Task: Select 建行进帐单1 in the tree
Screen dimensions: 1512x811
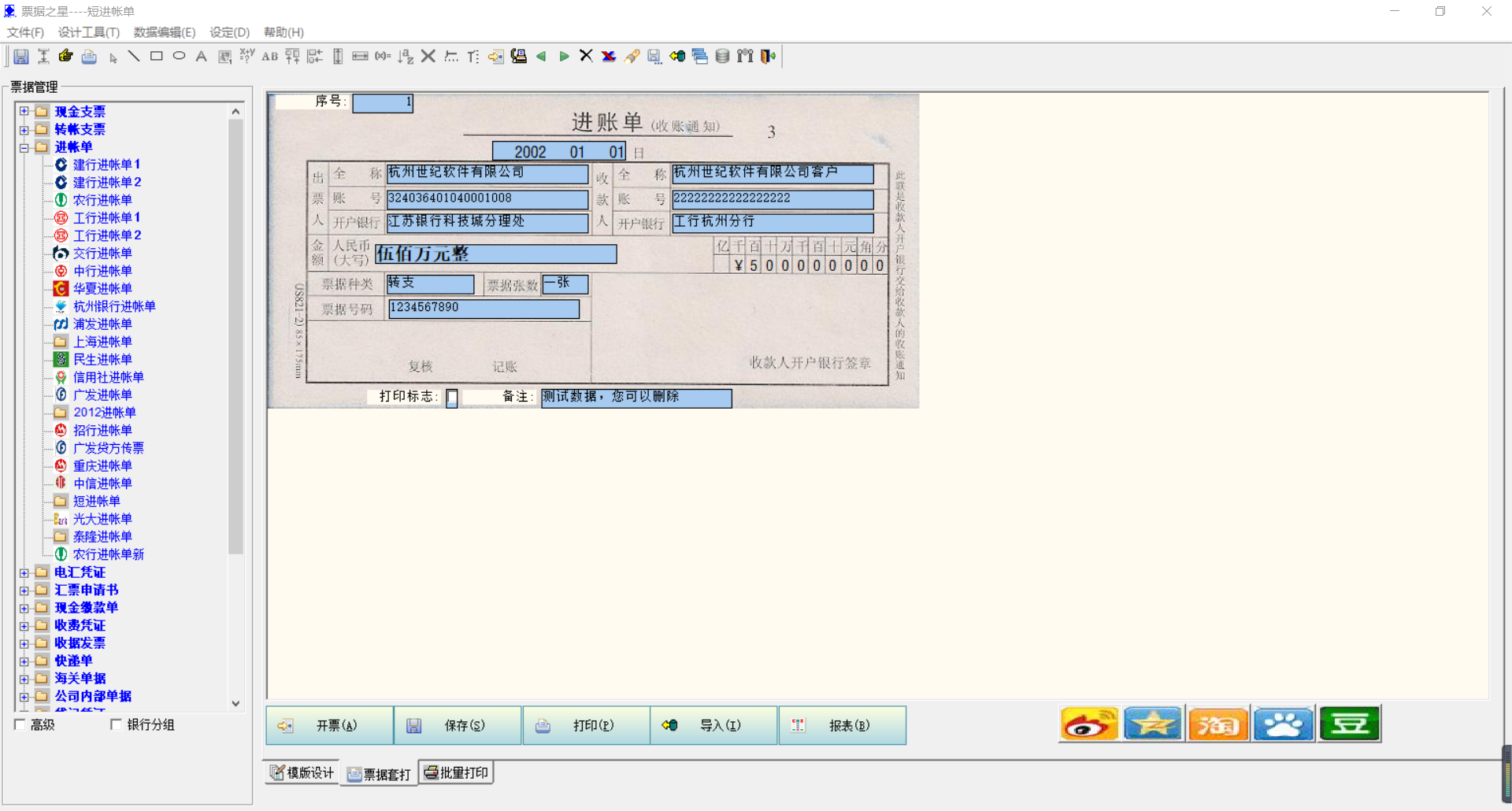Action: 106,165
